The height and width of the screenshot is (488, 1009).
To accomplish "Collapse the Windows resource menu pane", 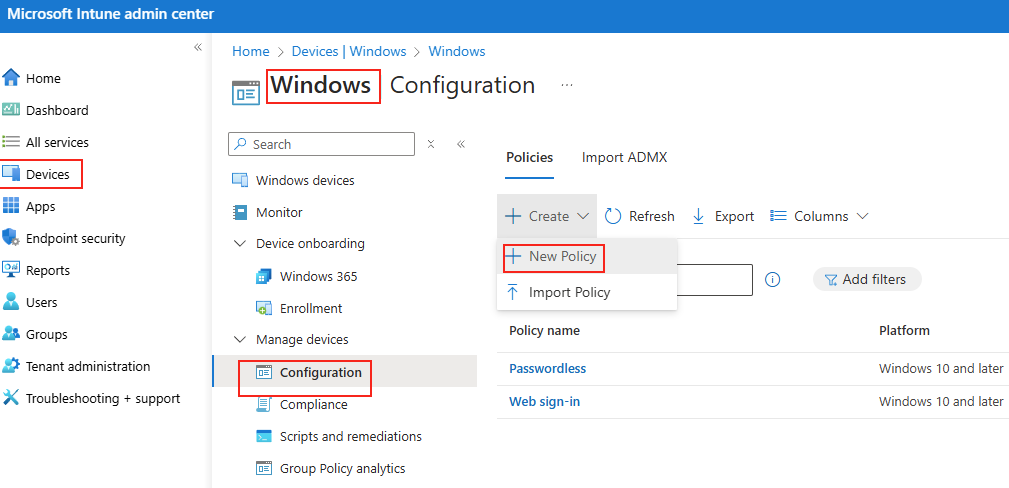I will click(x=461, y=144).
